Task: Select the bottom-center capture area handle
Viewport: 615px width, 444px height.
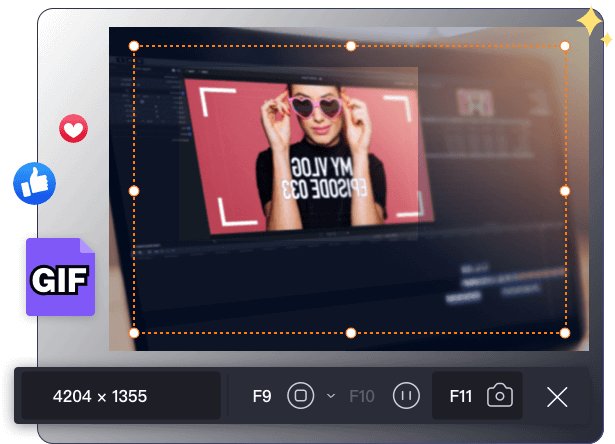Action: click(351, 333)
